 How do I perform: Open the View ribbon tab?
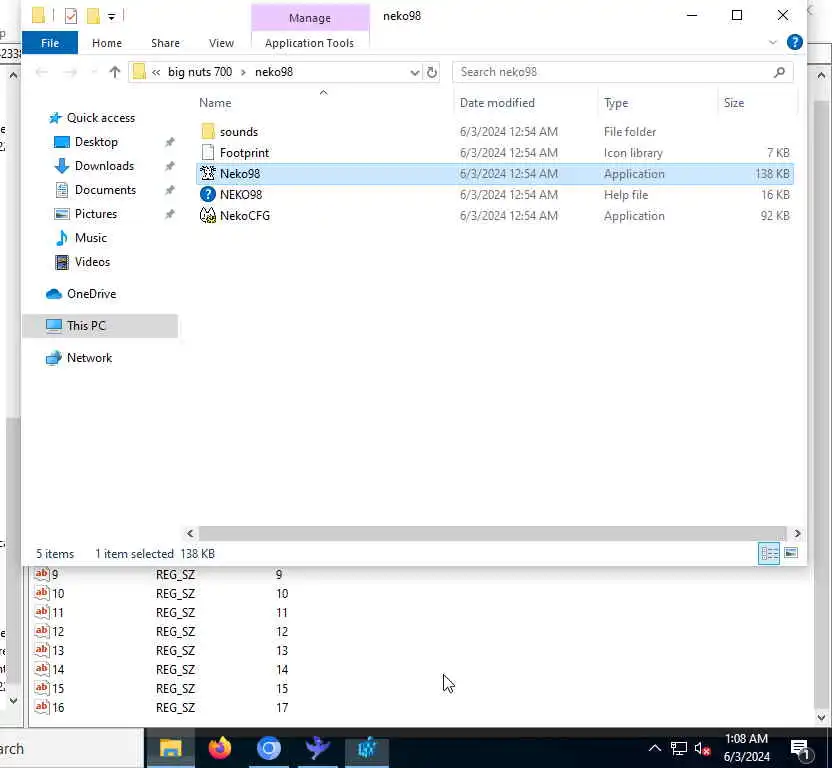[x=221, y=43]
